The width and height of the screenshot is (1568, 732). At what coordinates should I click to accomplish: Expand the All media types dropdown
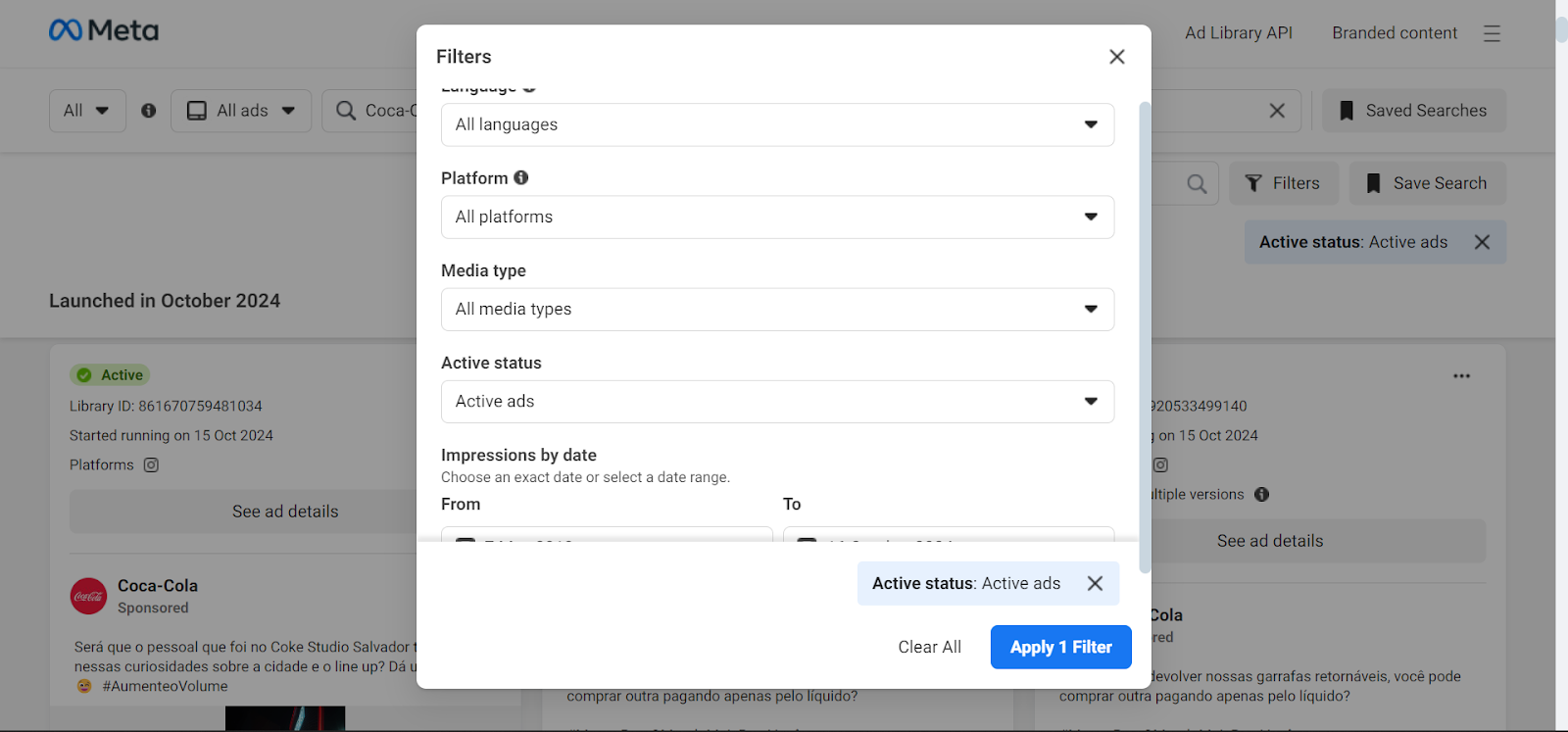pyautogui.click(x=777, y=309)
